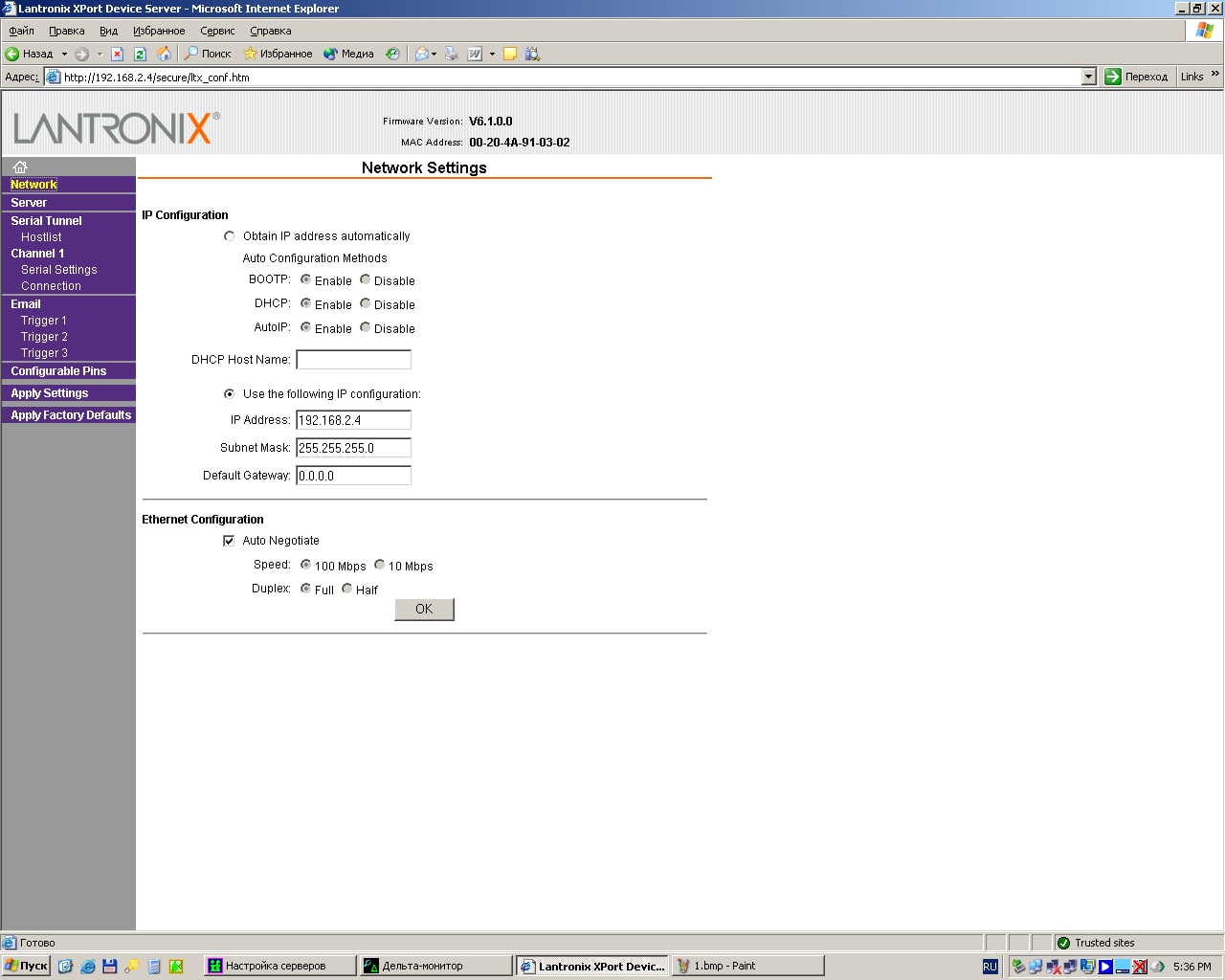The image size is (1225, 980).
Task: Open the Serial Settings link
Action: point(59,270)
